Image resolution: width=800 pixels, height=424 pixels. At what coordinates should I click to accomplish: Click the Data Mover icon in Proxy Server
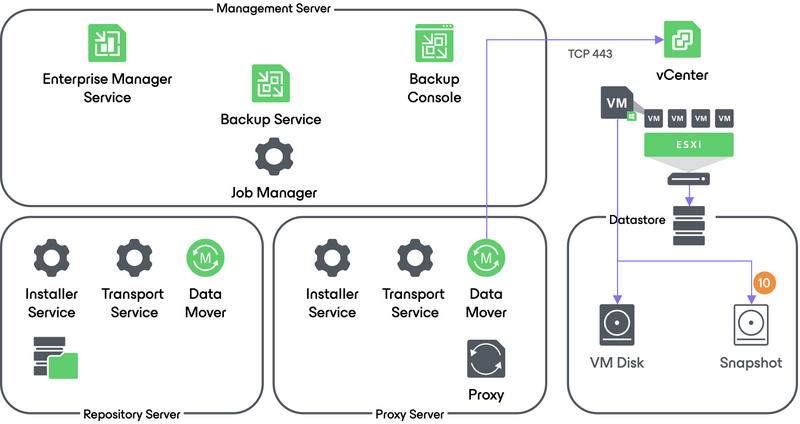click(486, 257)
